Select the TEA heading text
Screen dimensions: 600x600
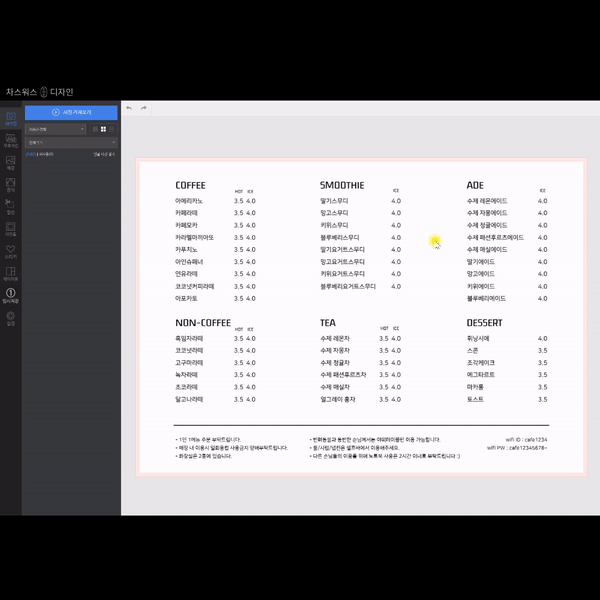328,323
